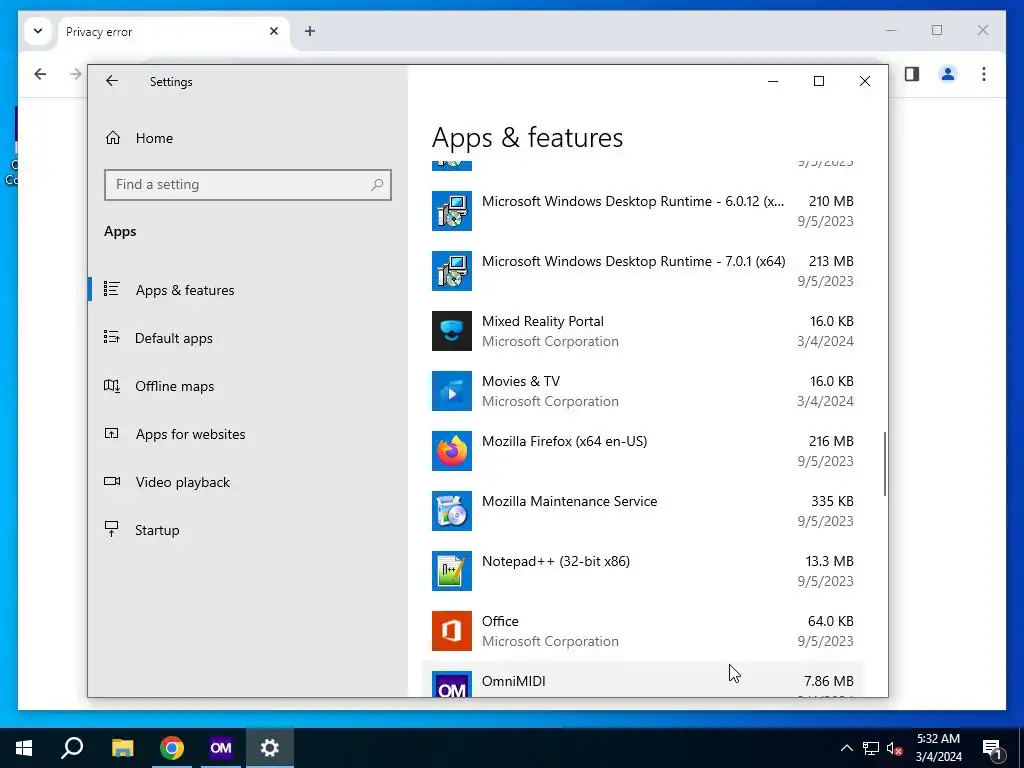Image resolution: width=1024 pixels, height=768 pixels.
Task: Select the Mixed Reality Portal icon
Action: [x=452, y=331]
